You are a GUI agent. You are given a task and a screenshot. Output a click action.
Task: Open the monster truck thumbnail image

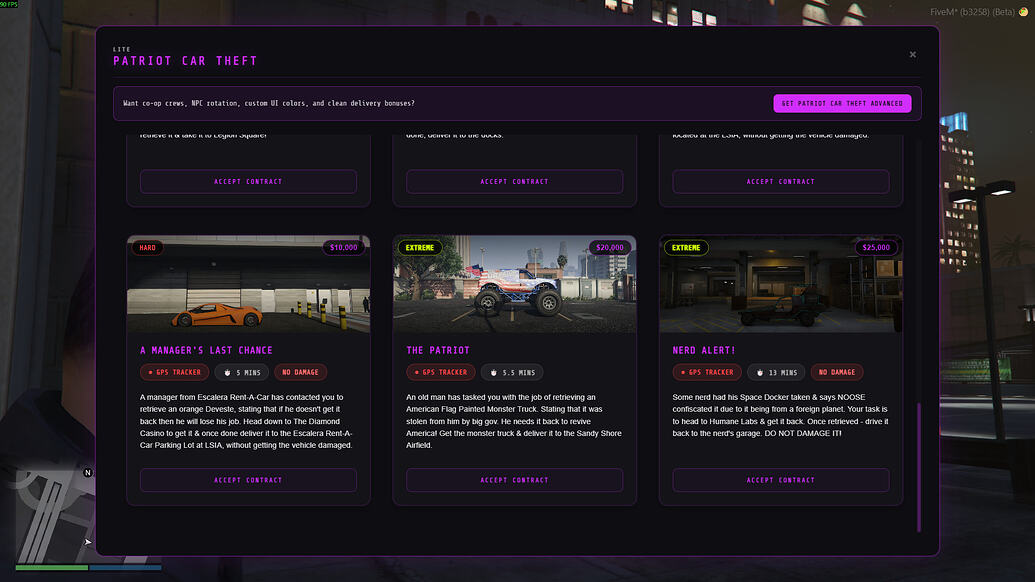point(514,284)
